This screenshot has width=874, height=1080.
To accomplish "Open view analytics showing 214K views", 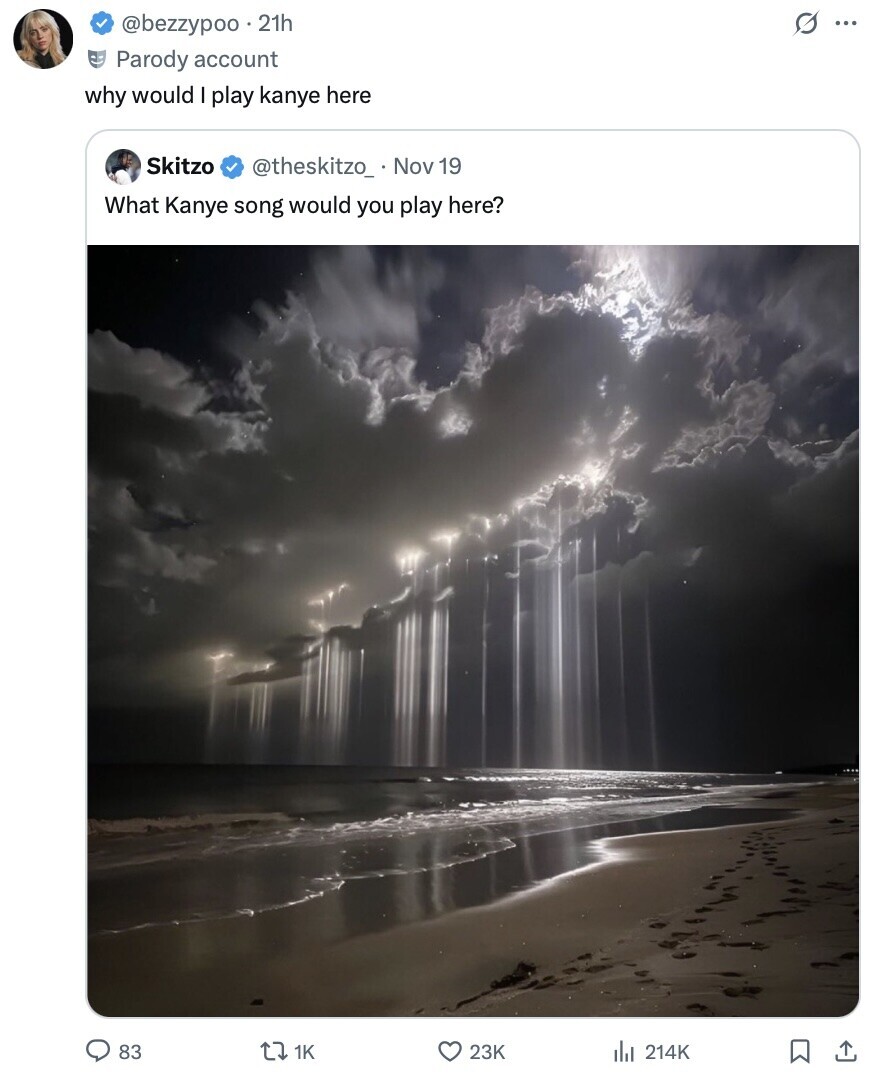I will (x=624, y=1051).
